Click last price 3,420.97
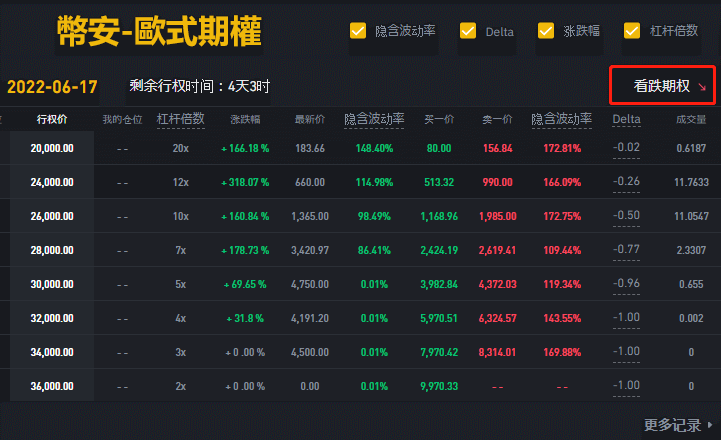The width and height of the screenshot is (721, 440). [309, 251]
